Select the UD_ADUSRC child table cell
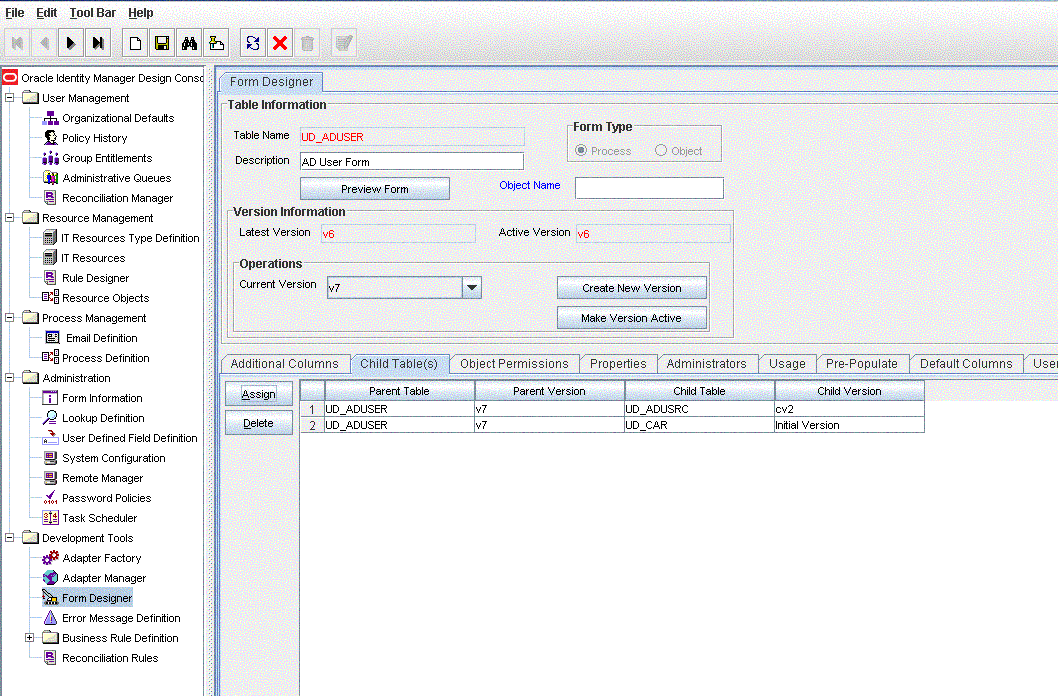1058x696 pixels. [x=700, y=409]
